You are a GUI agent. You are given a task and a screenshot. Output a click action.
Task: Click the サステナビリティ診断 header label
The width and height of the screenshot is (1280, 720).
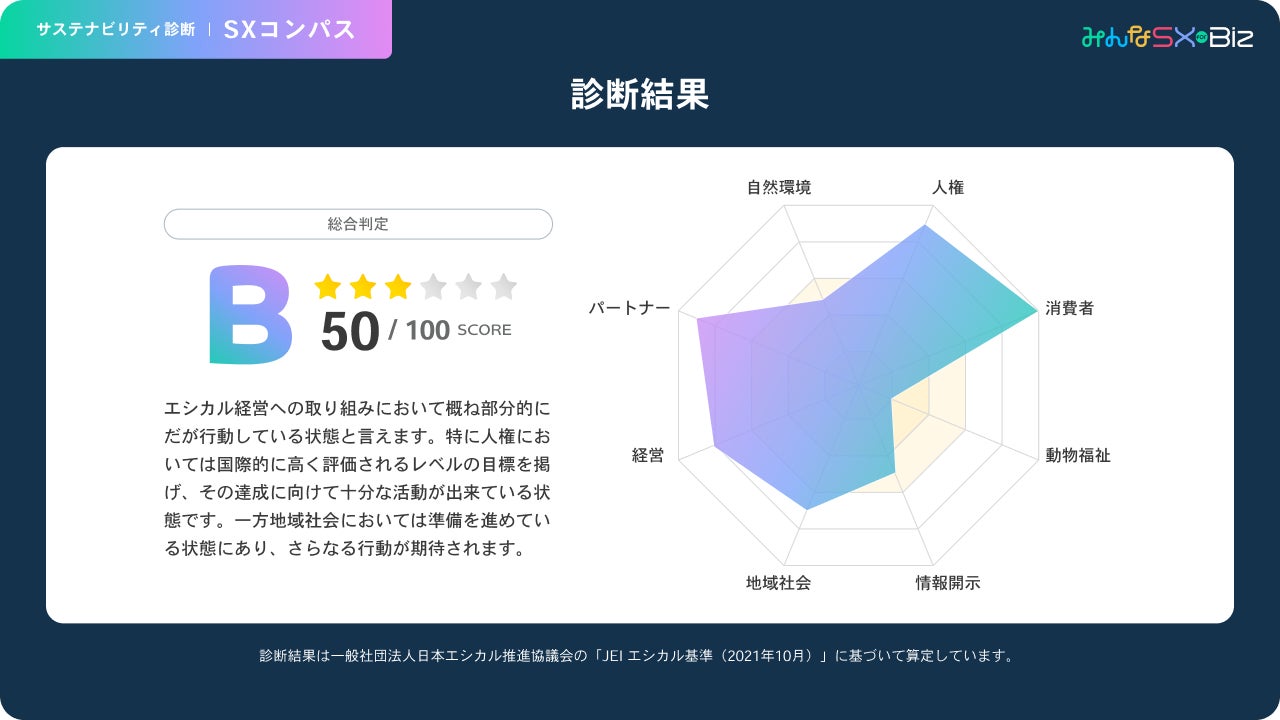click(x=116, y=30)
